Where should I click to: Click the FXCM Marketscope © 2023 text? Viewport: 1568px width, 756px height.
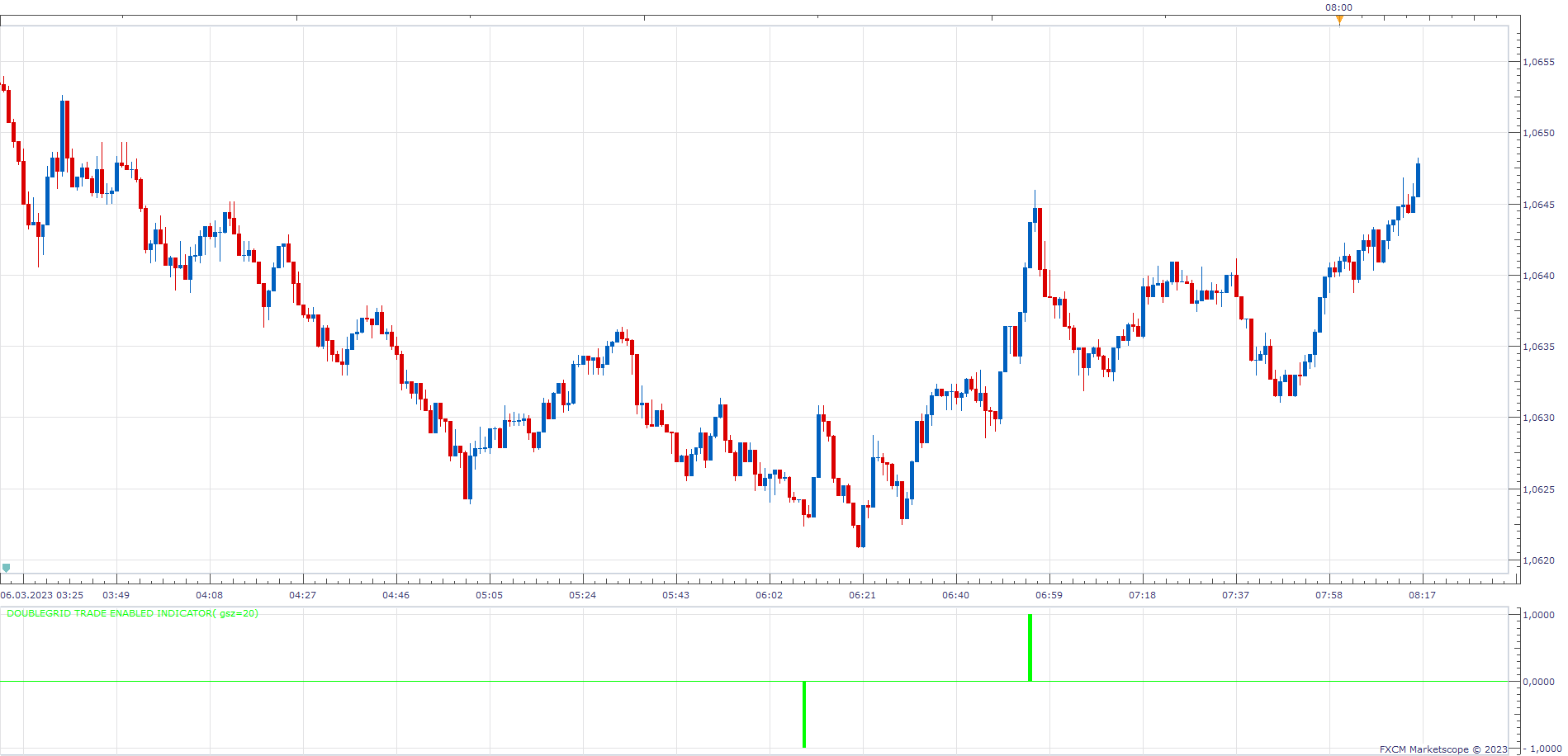1443,749
